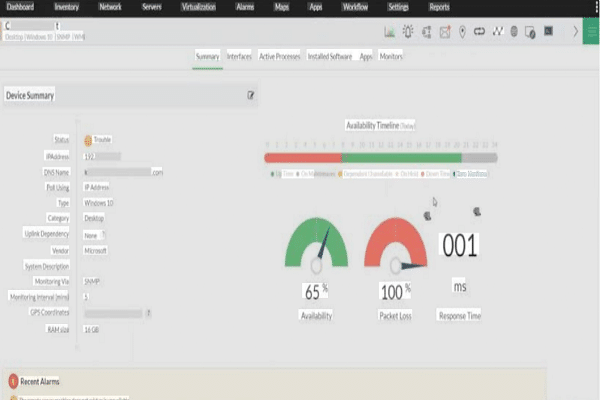
Task: Open the Reports menu
Action: click(x=439, y=7)
